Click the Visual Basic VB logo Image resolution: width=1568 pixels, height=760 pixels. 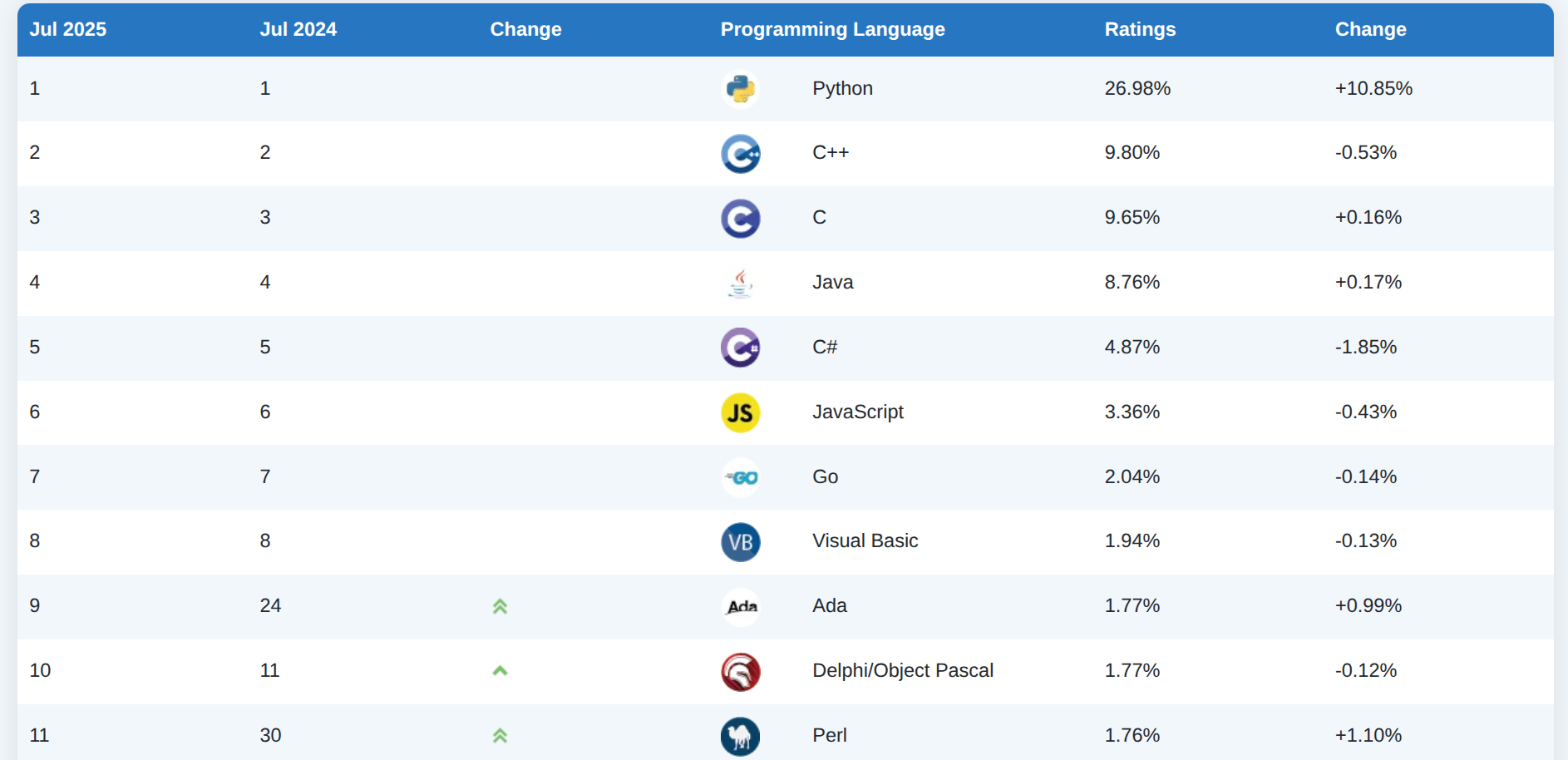pos(740,542)
